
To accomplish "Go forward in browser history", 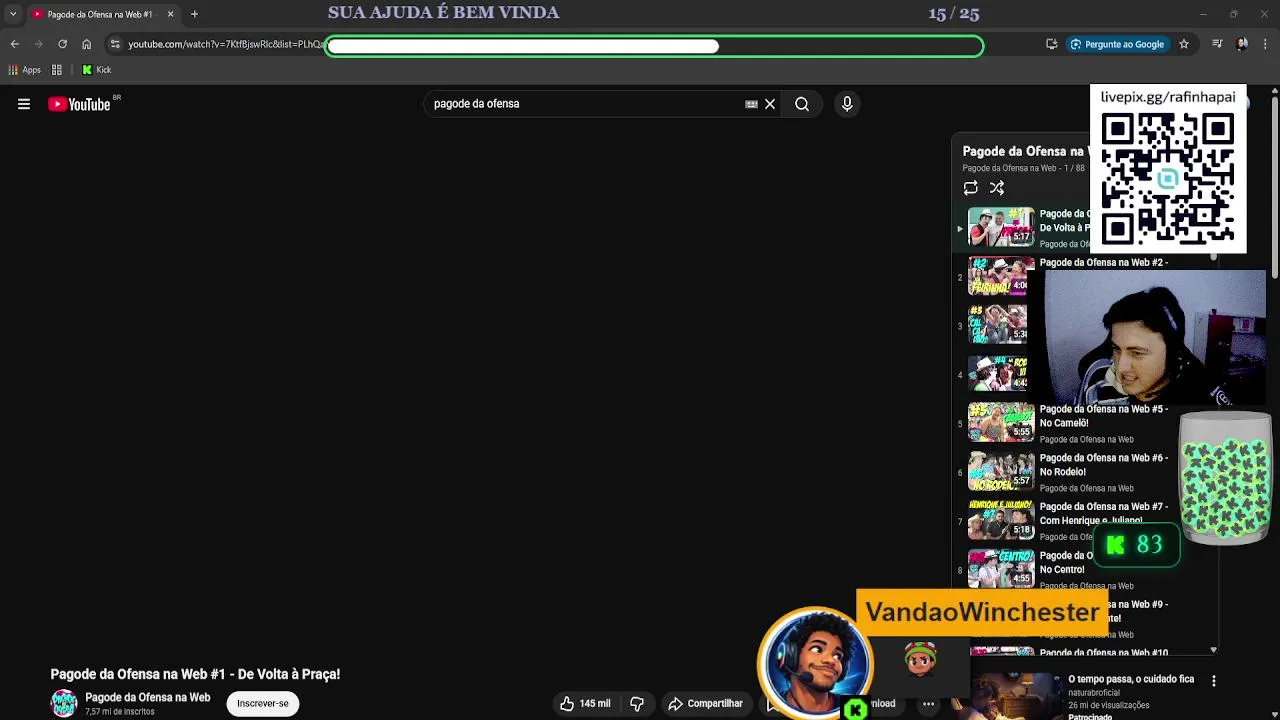I will (x=38, y=44).
